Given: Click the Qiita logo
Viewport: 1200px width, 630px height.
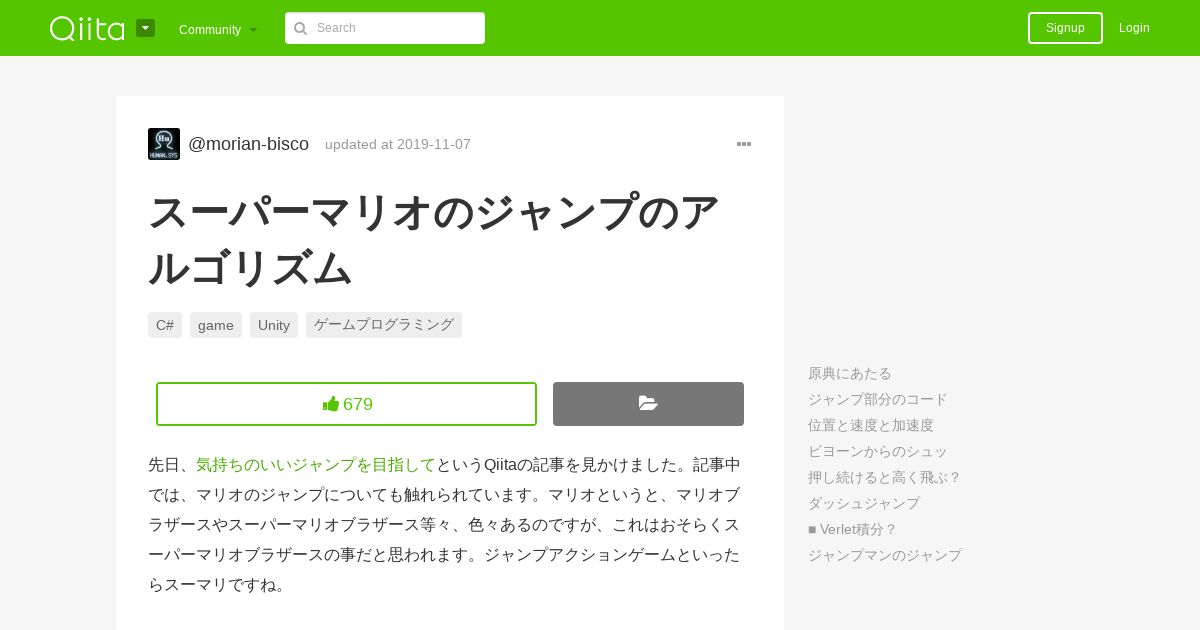Looking at the screenshot, I should (x=87, y=28).
